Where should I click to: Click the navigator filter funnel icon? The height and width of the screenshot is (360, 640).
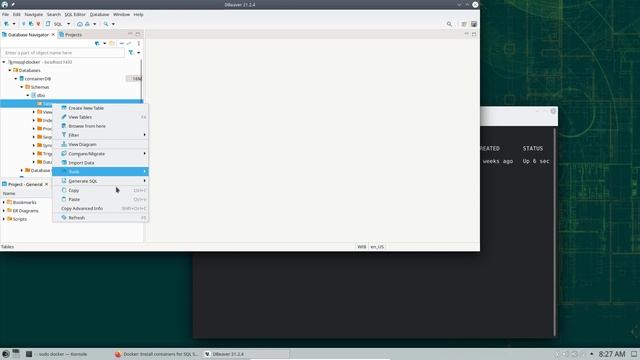(x=131, y=53)
